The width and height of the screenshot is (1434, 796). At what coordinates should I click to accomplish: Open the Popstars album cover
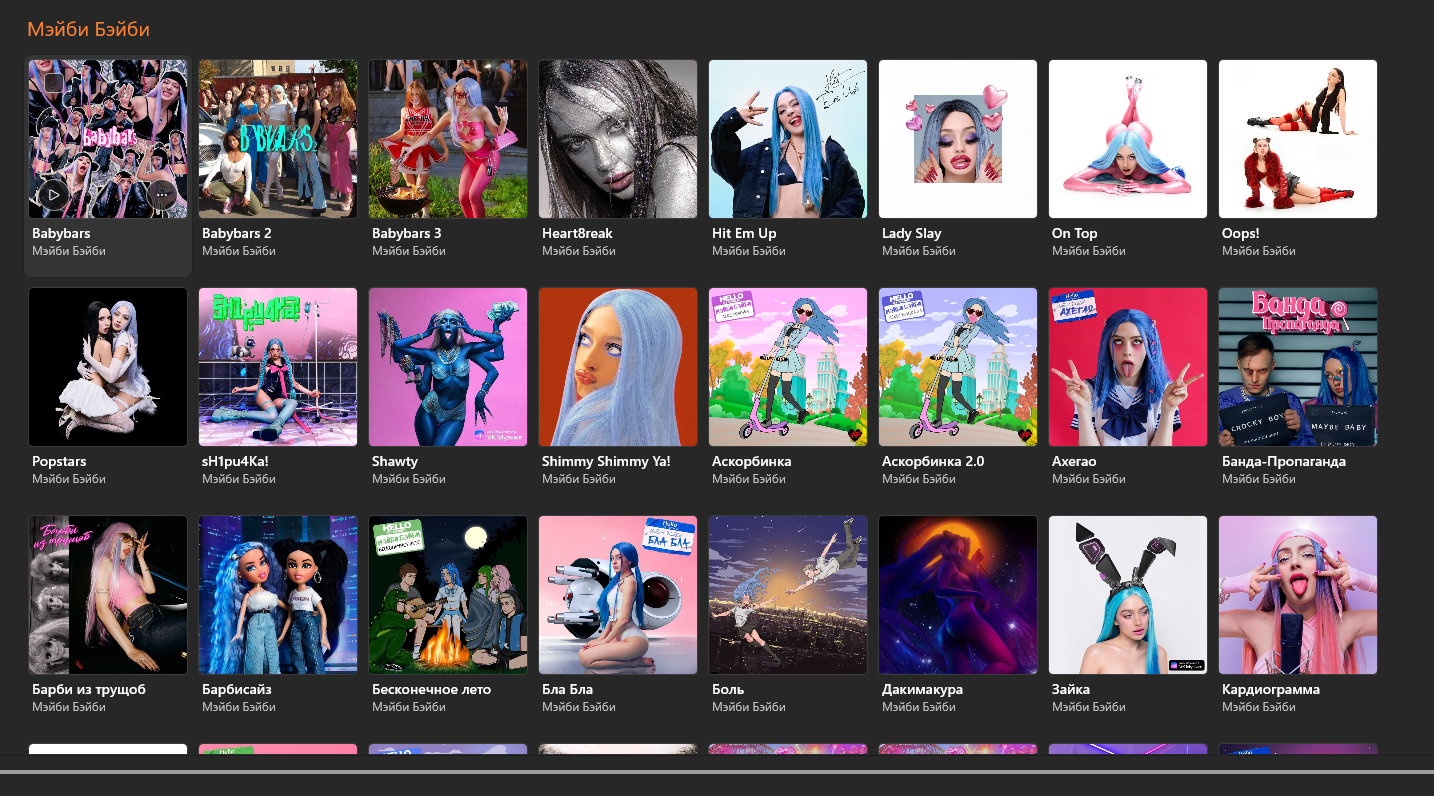click(x=108, y=367)
